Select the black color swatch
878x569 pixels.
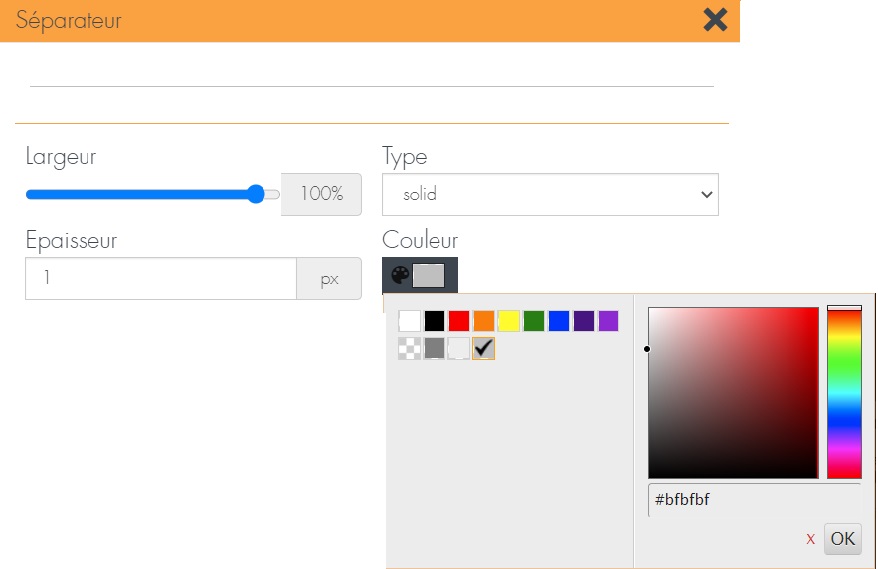(434, 321)
